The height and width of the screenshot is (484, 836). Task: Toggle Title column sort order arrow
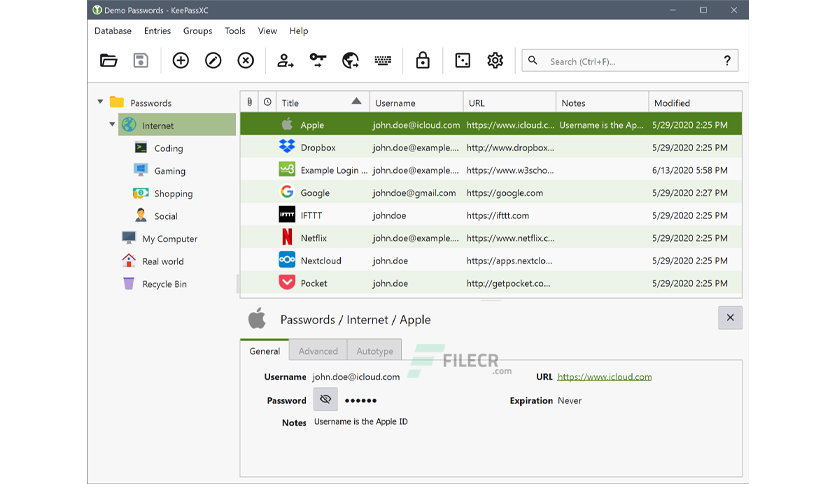click(x=357, y=101)
